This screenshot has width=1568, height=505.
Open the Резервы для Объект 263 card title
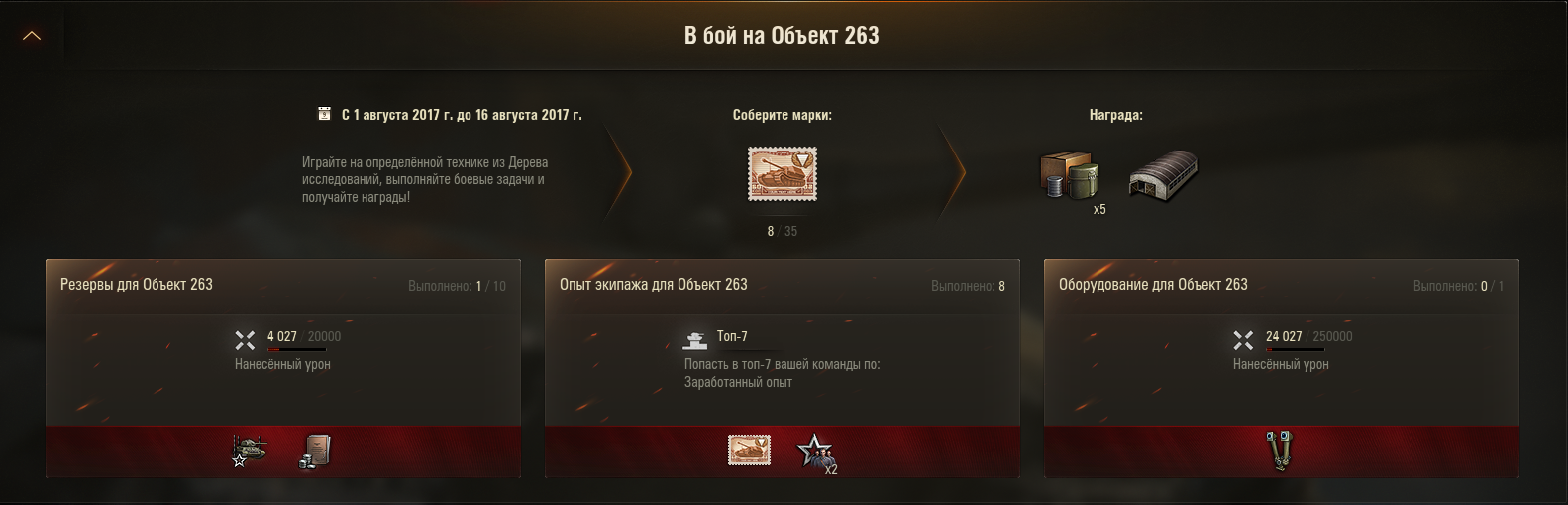(137, 284)
